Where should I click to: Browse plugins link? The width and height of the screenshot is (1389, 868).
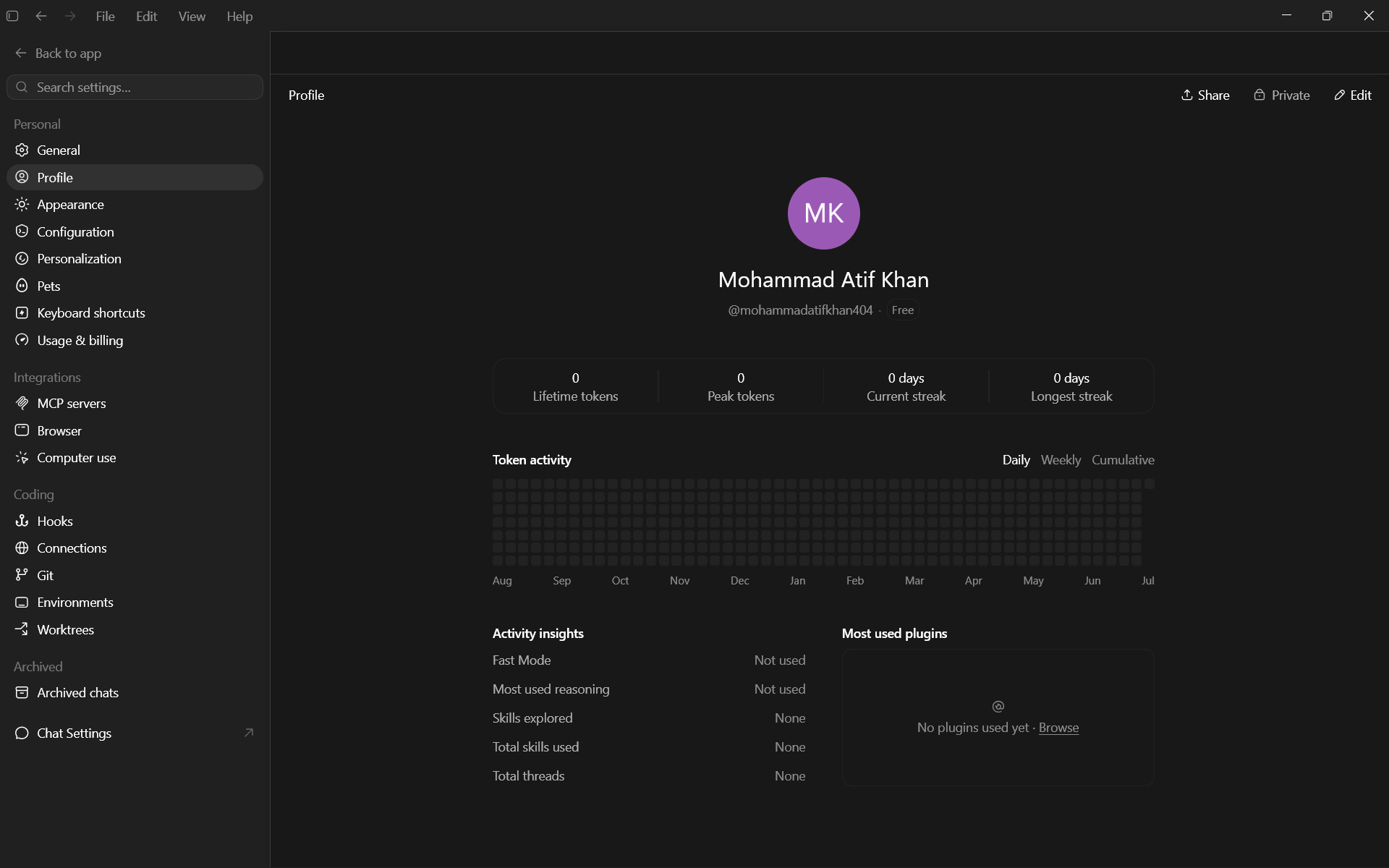pyautogui.click(x=1058, y=728)
